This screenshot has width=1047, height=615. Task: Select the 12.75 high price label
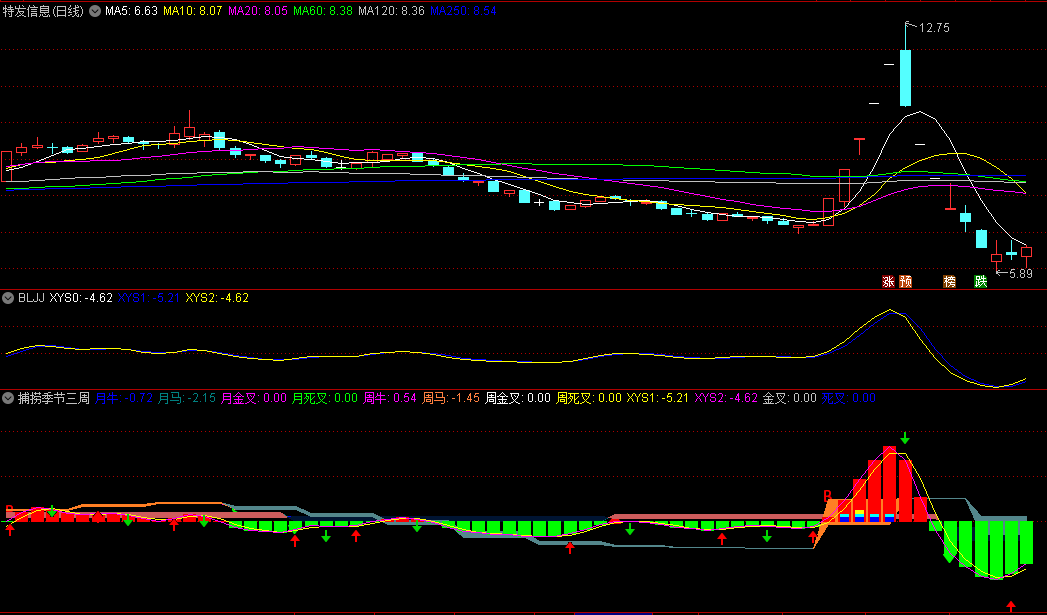934,28
